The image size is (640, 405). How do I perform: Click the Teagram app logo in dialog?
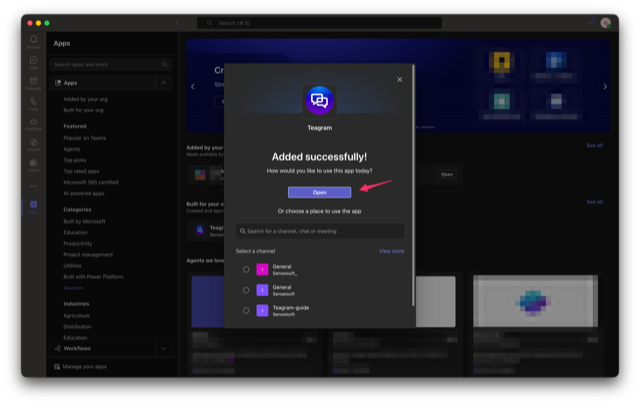(320, 100)
